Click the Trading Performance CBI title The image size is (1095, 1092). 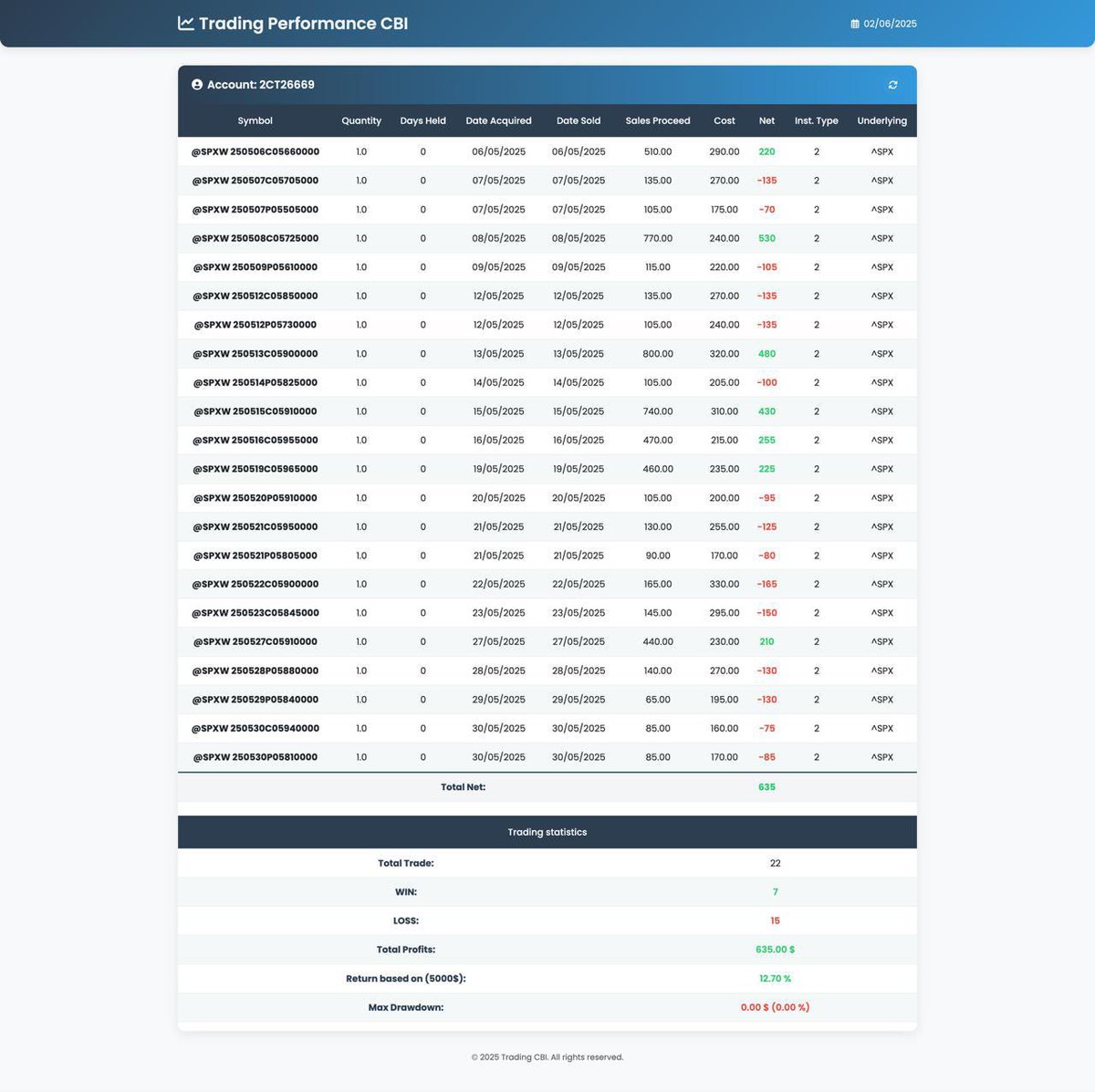tap(303, 24)
